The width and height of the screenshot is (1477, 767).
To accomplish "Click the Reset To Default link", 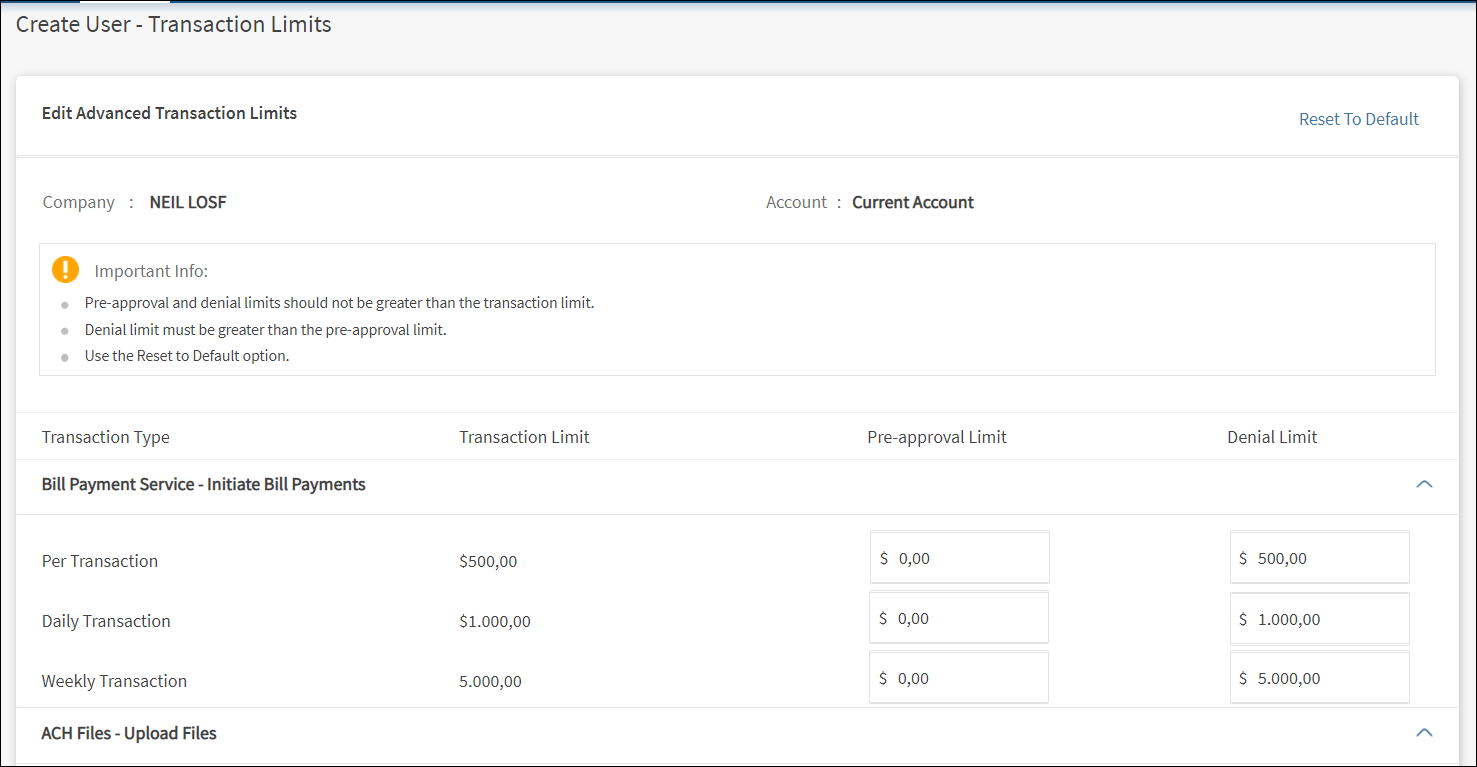I will coord(1358,119).
